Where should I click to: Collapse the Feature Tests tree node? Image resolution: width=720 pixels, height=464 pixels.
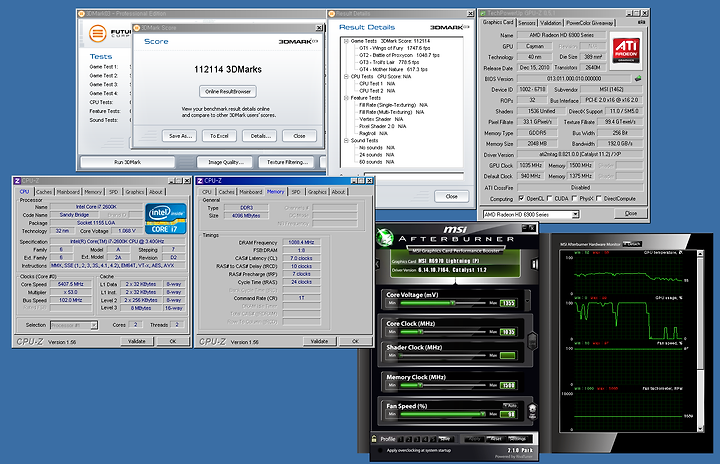346,98
